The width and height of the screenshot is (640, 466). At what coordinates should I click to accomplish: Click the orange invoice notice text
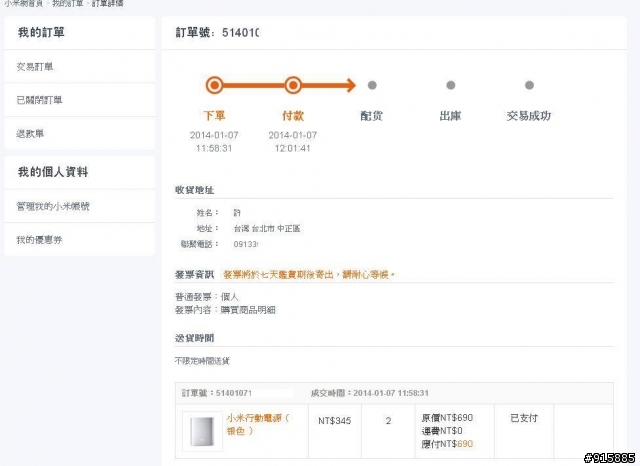point(309,275)
